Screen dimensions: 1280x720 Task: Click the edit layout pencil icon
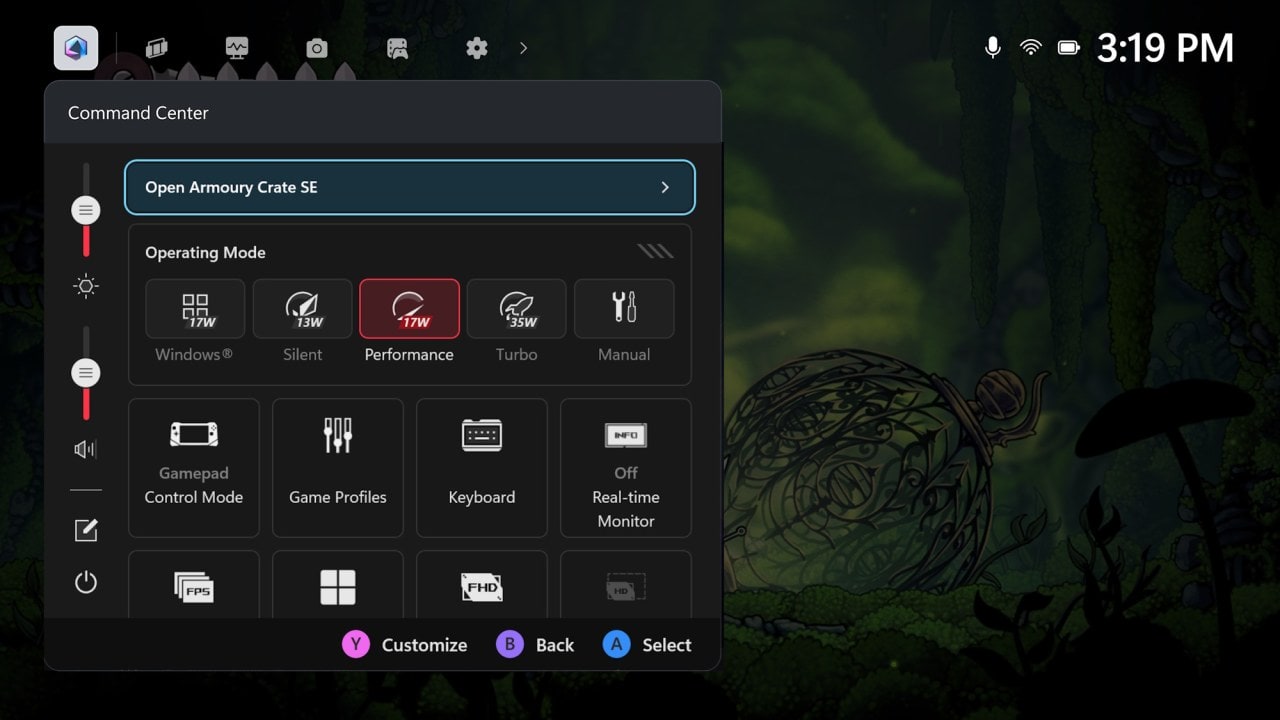[86, 531]
